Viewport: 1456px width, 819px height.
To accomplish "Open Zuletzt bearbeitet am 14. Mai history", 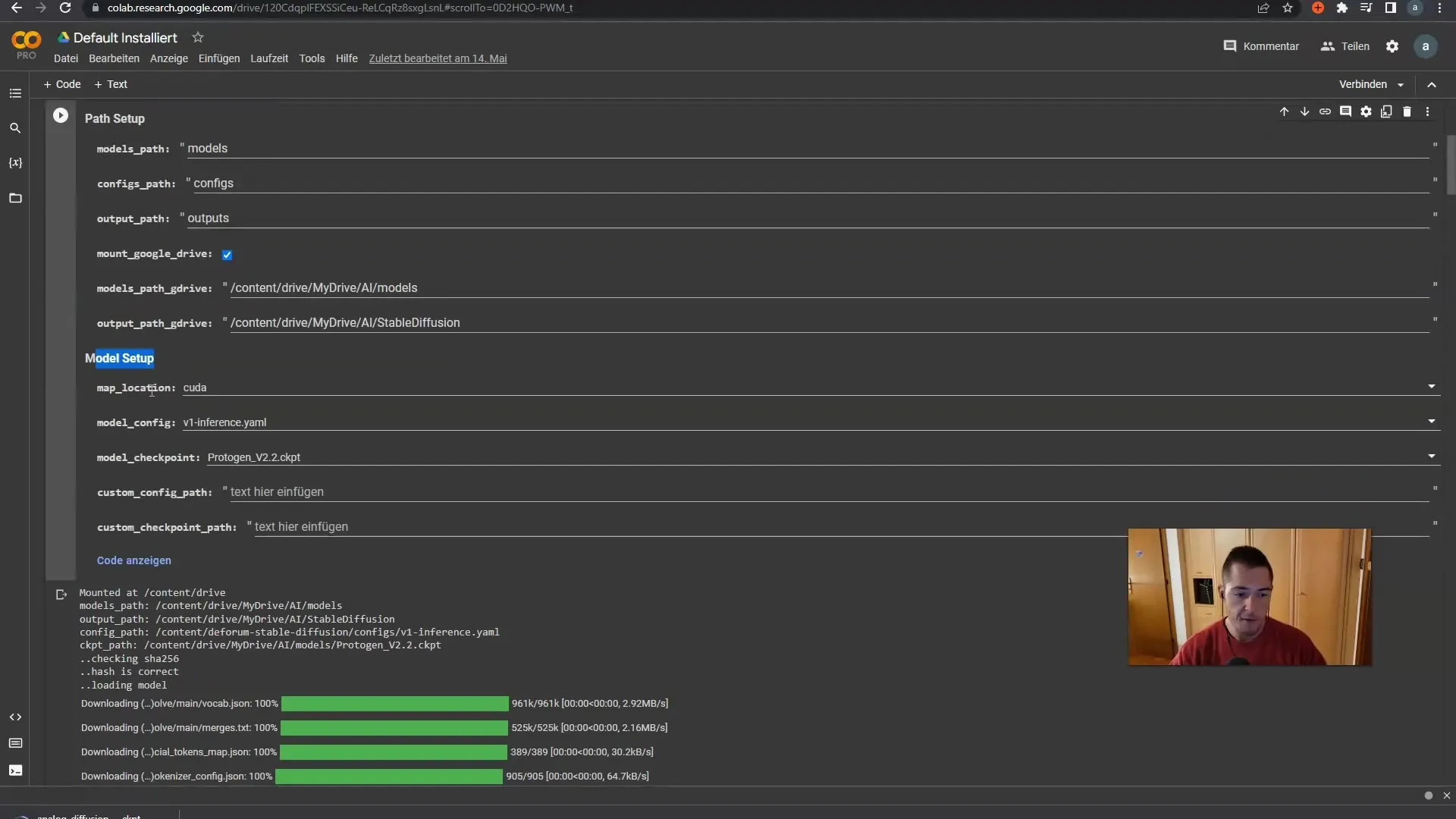I will click(438, 58).
